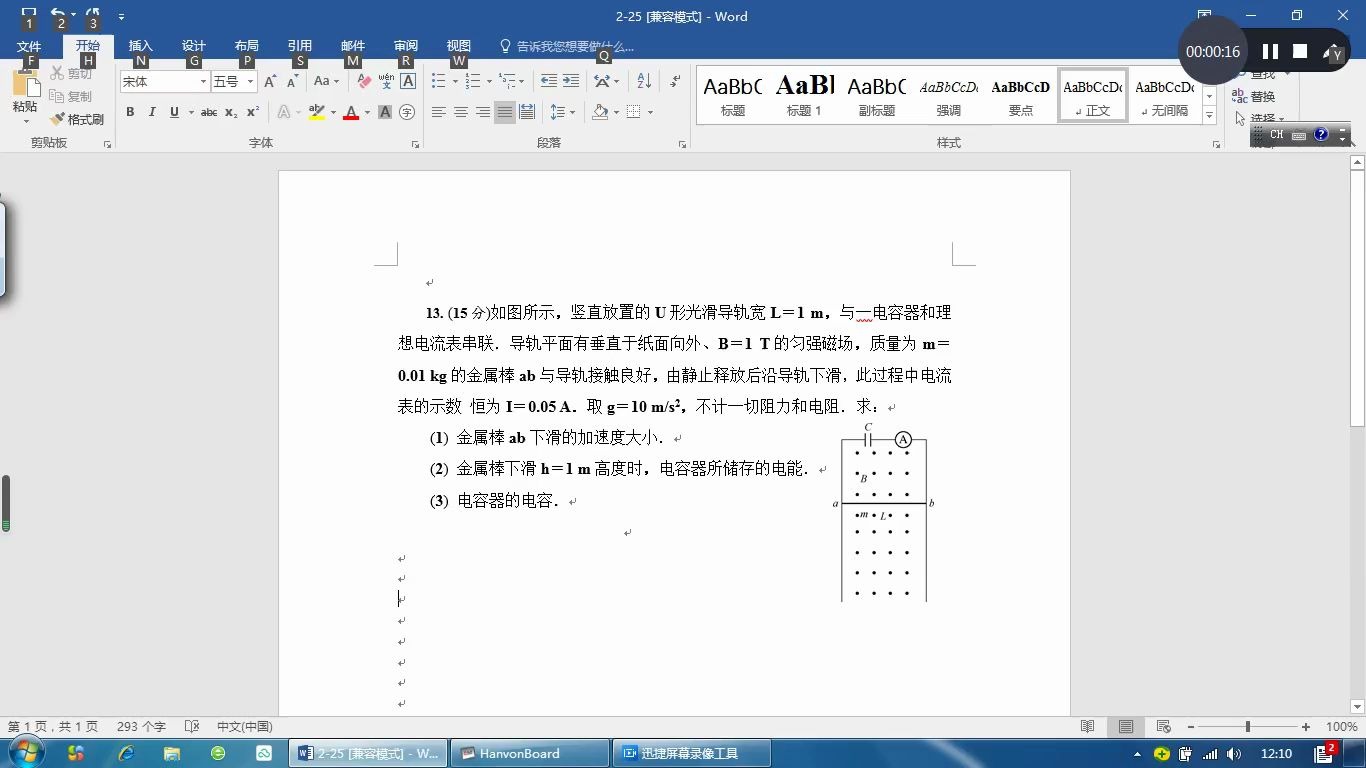Image resolution: width=1366 pixels, height=768 pixels.
Task: Apply text highlight color
Action: [318, 111]
